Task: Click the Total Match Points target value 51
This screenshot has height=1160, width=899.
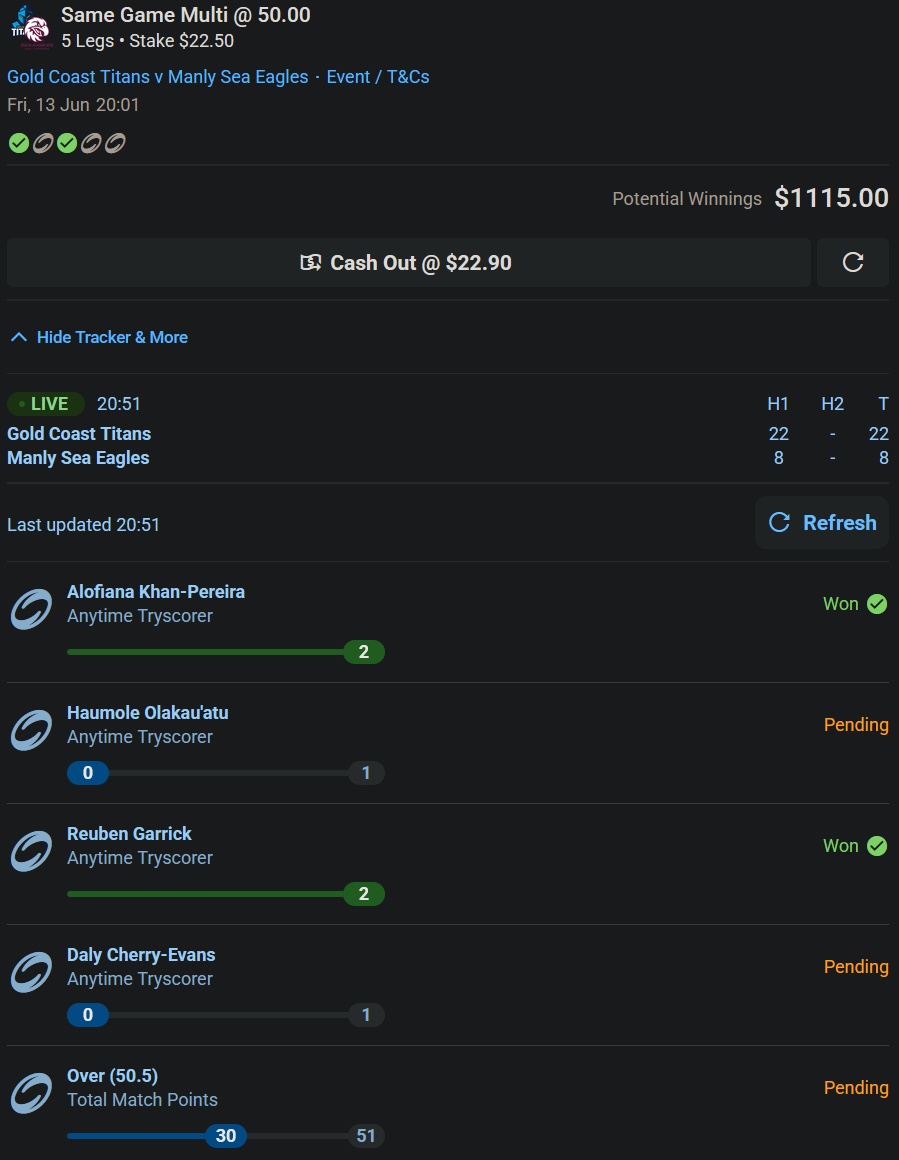Action: [366, 1136]
